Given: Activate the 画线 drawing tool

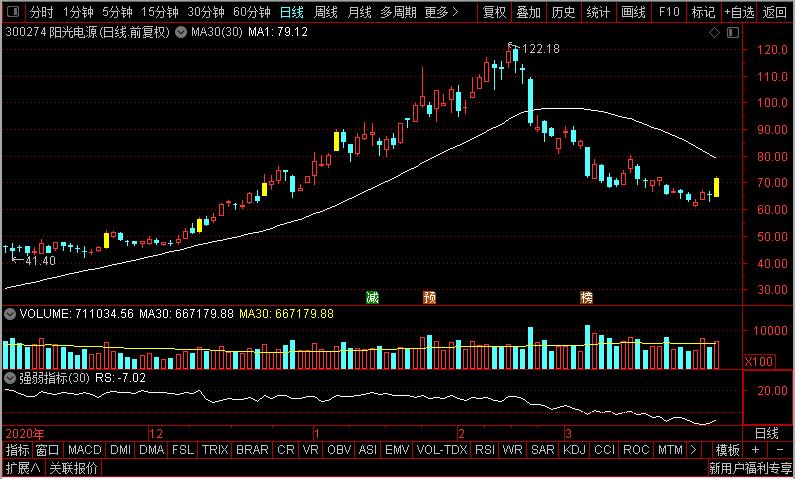Looking at the screenshot, I should pyautogui.click(x=633, y=12).
